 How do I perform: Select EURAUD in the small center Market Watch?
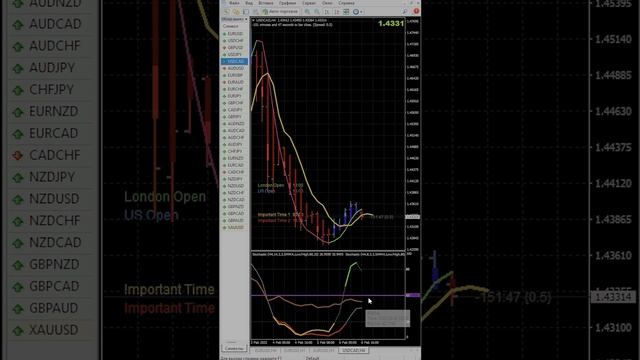click(x=234, y=82)
